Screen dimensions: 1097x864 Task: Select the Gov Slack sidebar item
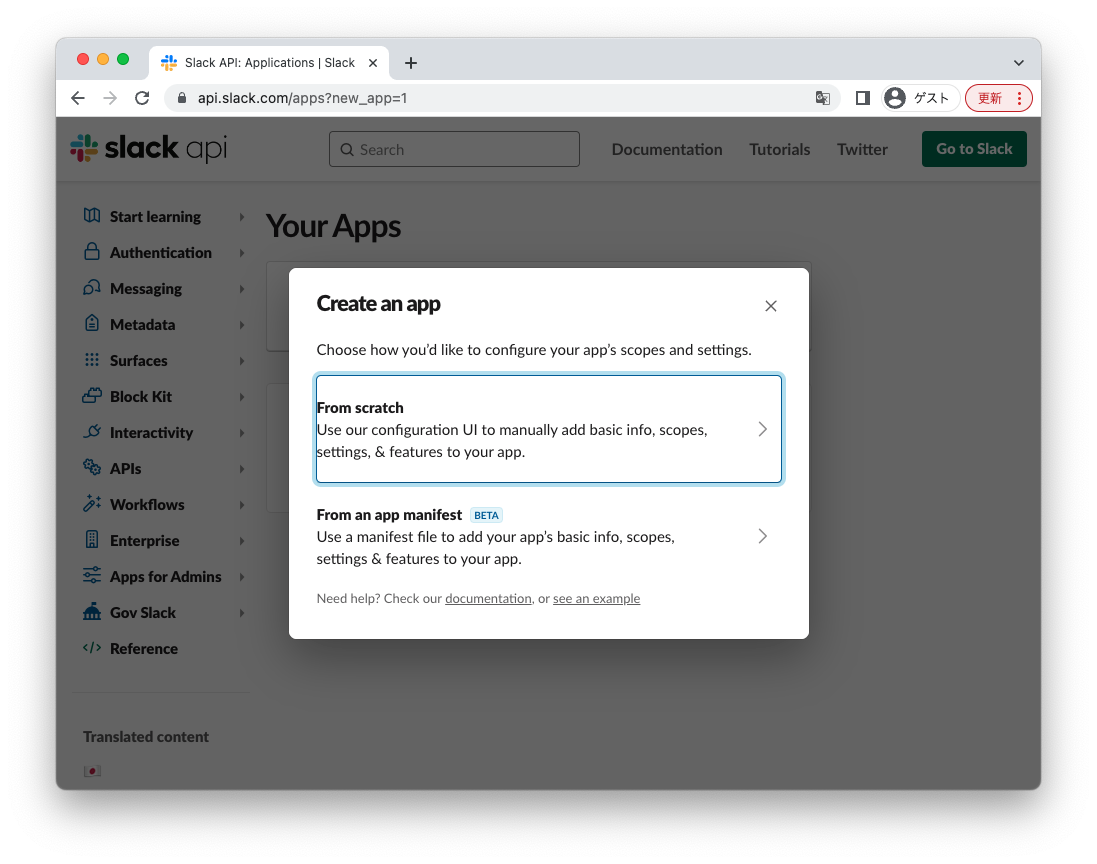tap(143, 613)
